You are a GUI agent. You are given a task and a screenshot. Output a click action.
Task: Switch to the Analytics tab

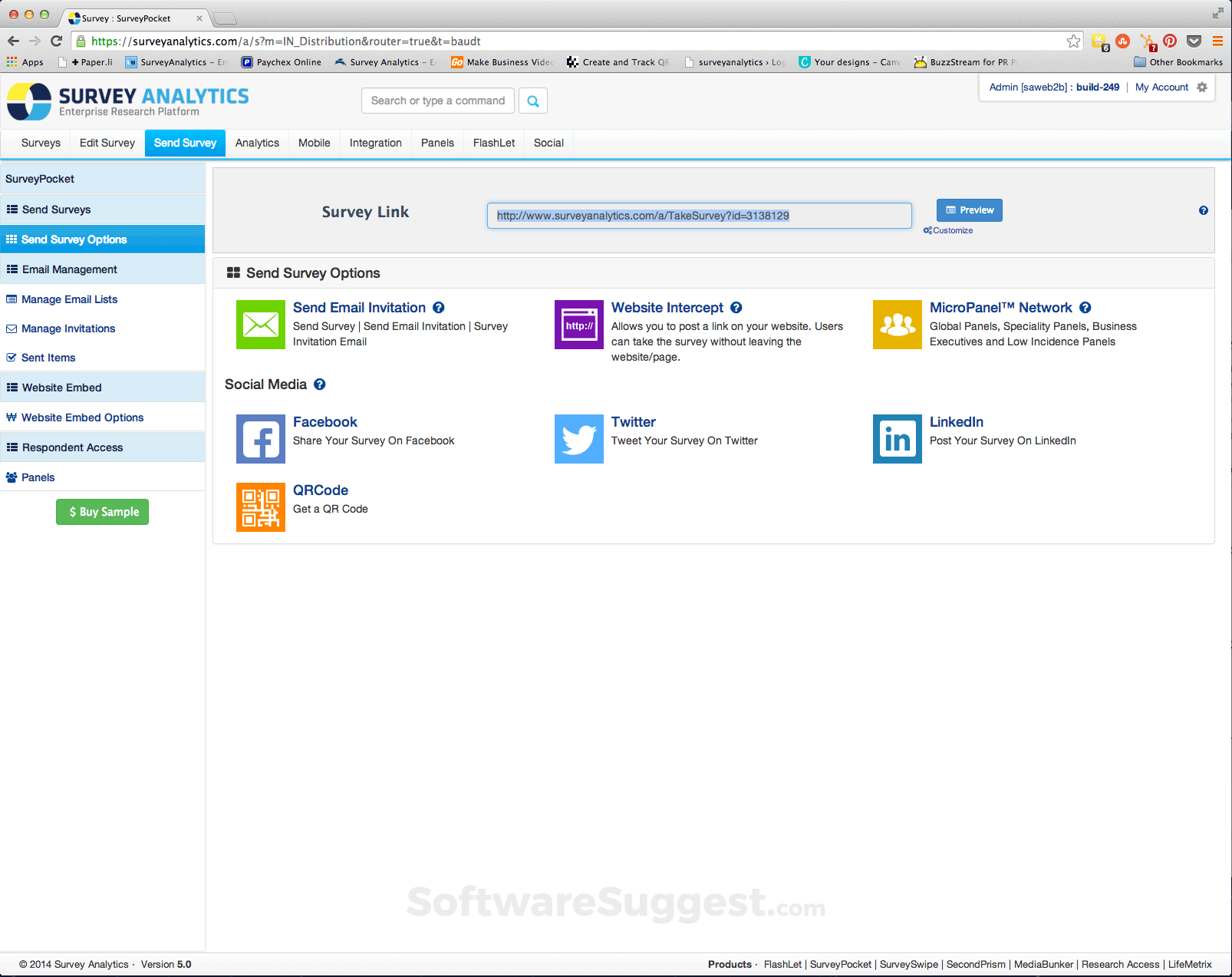(x=257, y=143)
